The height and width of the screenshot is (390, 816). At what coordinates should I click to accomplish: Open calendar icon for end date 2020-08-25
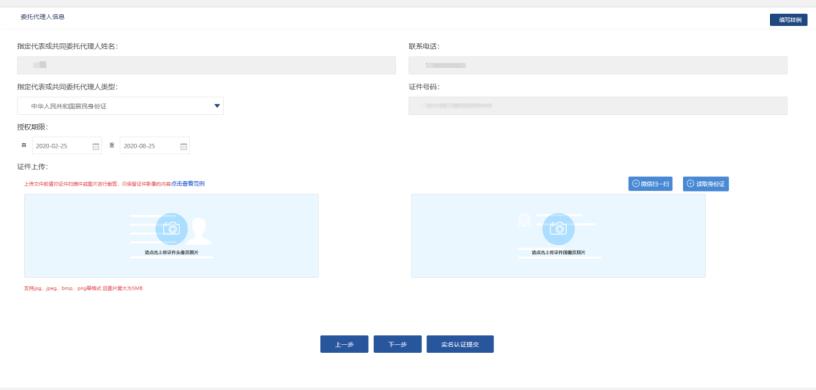183,146
